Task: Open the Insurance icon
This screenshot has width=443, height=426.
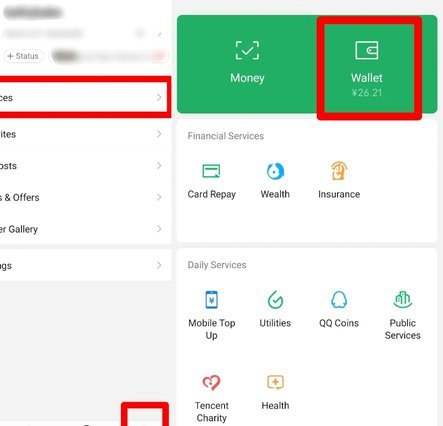Action: point(339,171)
